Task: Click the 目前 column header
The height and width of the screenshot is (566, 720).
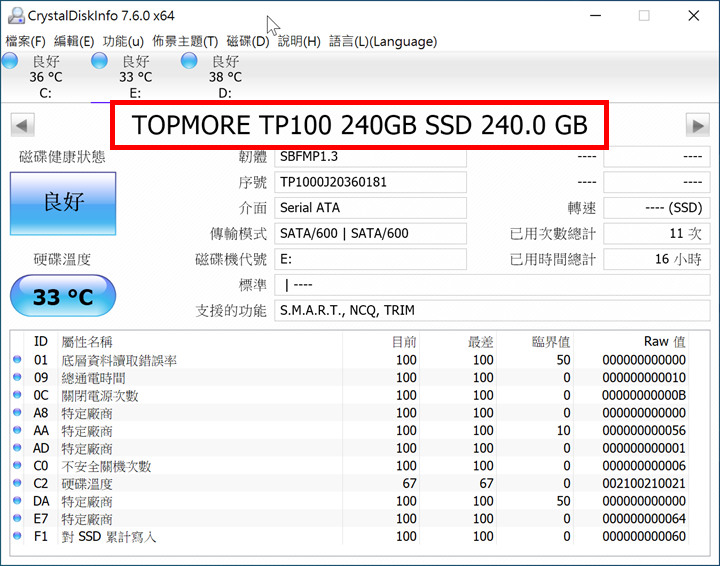Action: point(404,342)
